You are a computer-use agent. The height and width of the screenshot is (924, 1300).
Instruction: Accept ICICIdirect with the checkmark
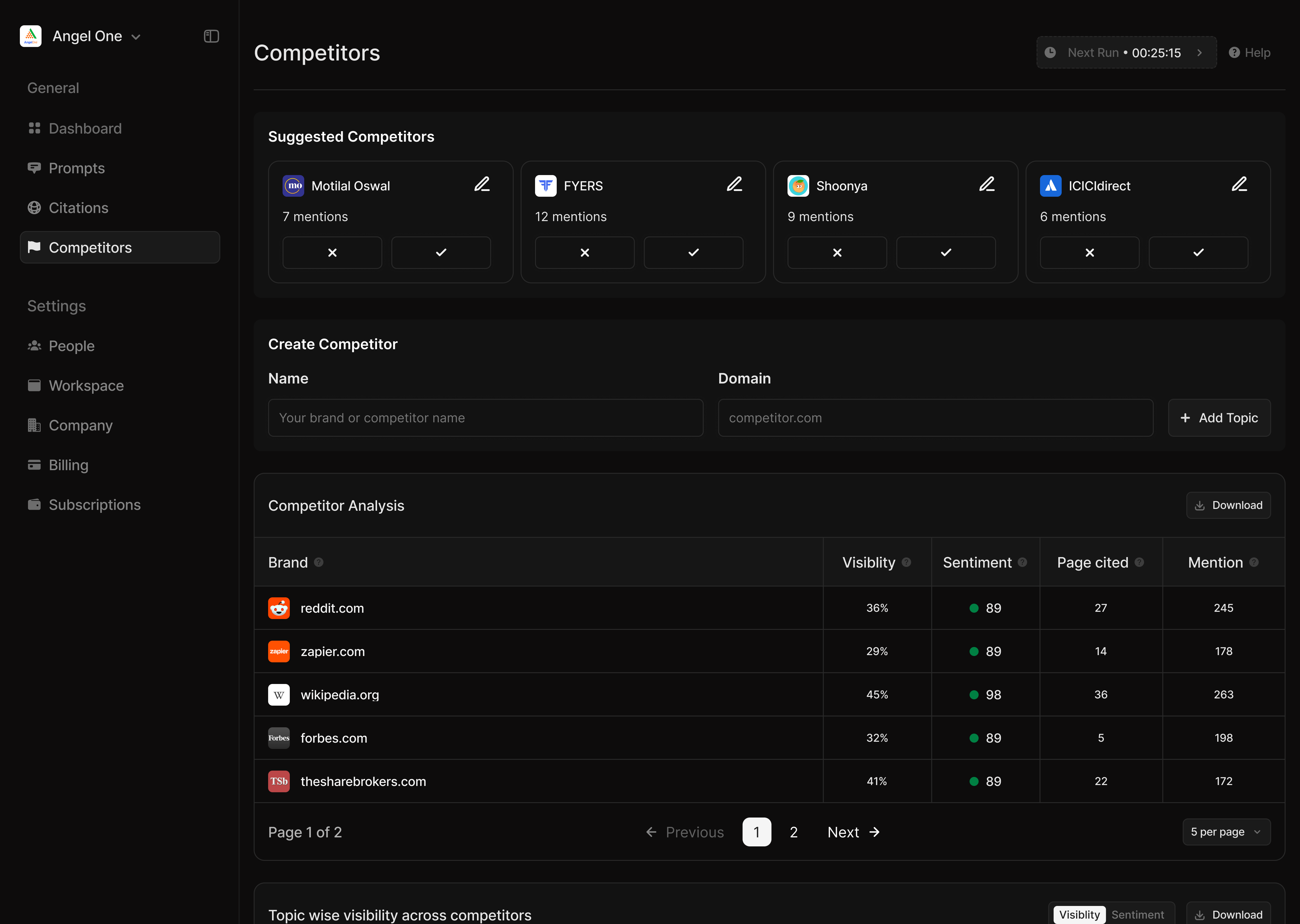click(x=1198, y=253)
